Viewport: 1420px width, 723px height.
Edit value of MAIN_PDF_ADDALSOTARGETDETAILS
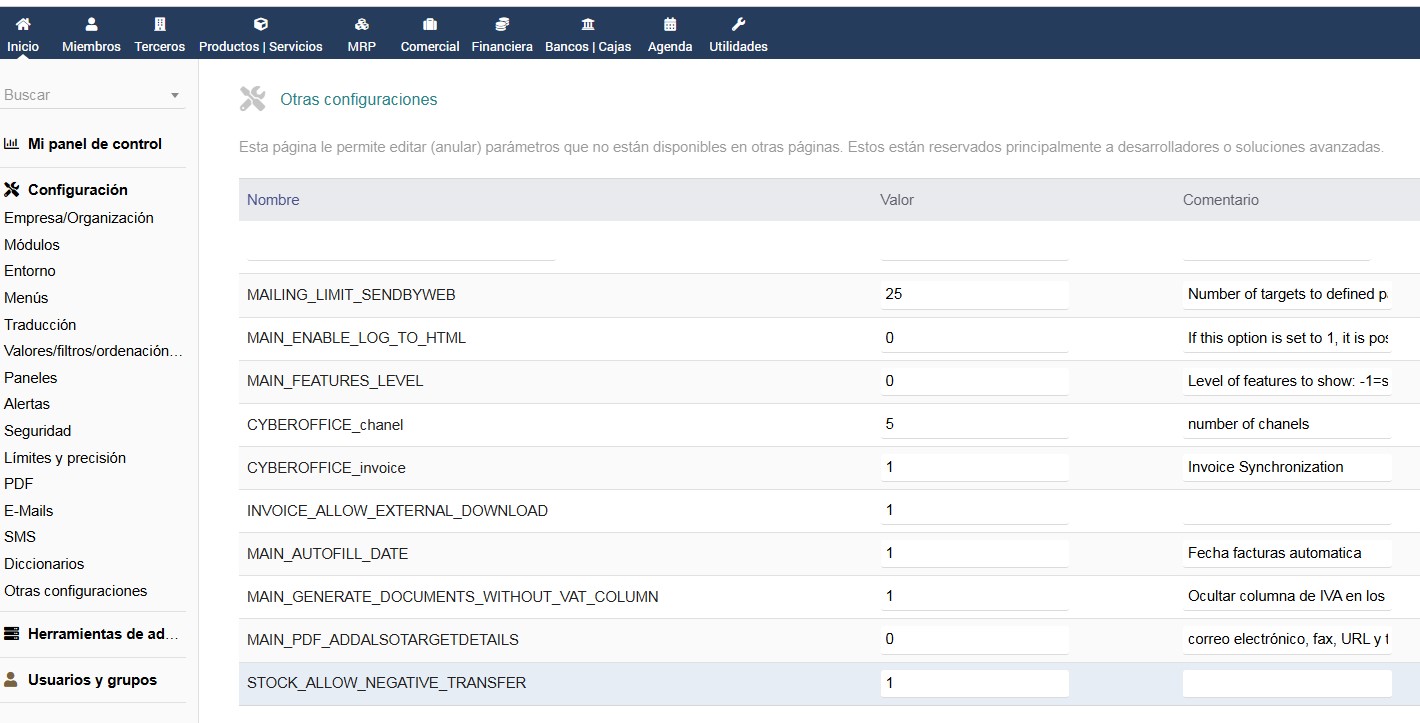pos(974,639)
